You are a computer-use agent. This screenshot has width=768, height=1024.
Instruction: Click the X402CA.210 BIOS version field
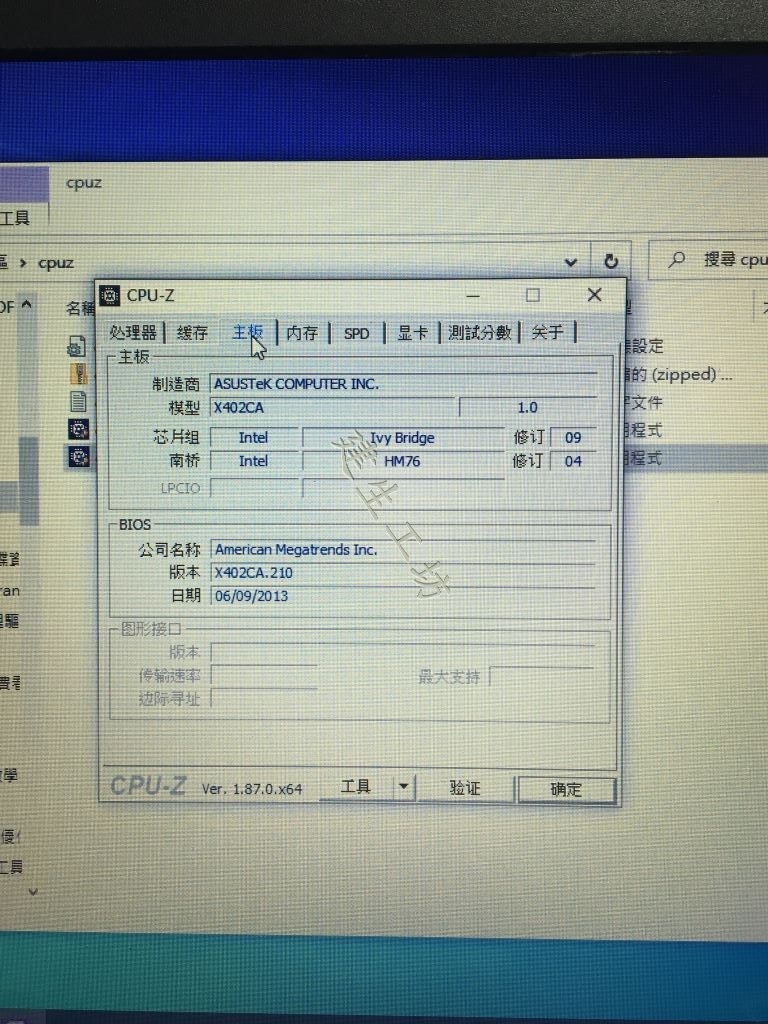[x=404, y=573]
